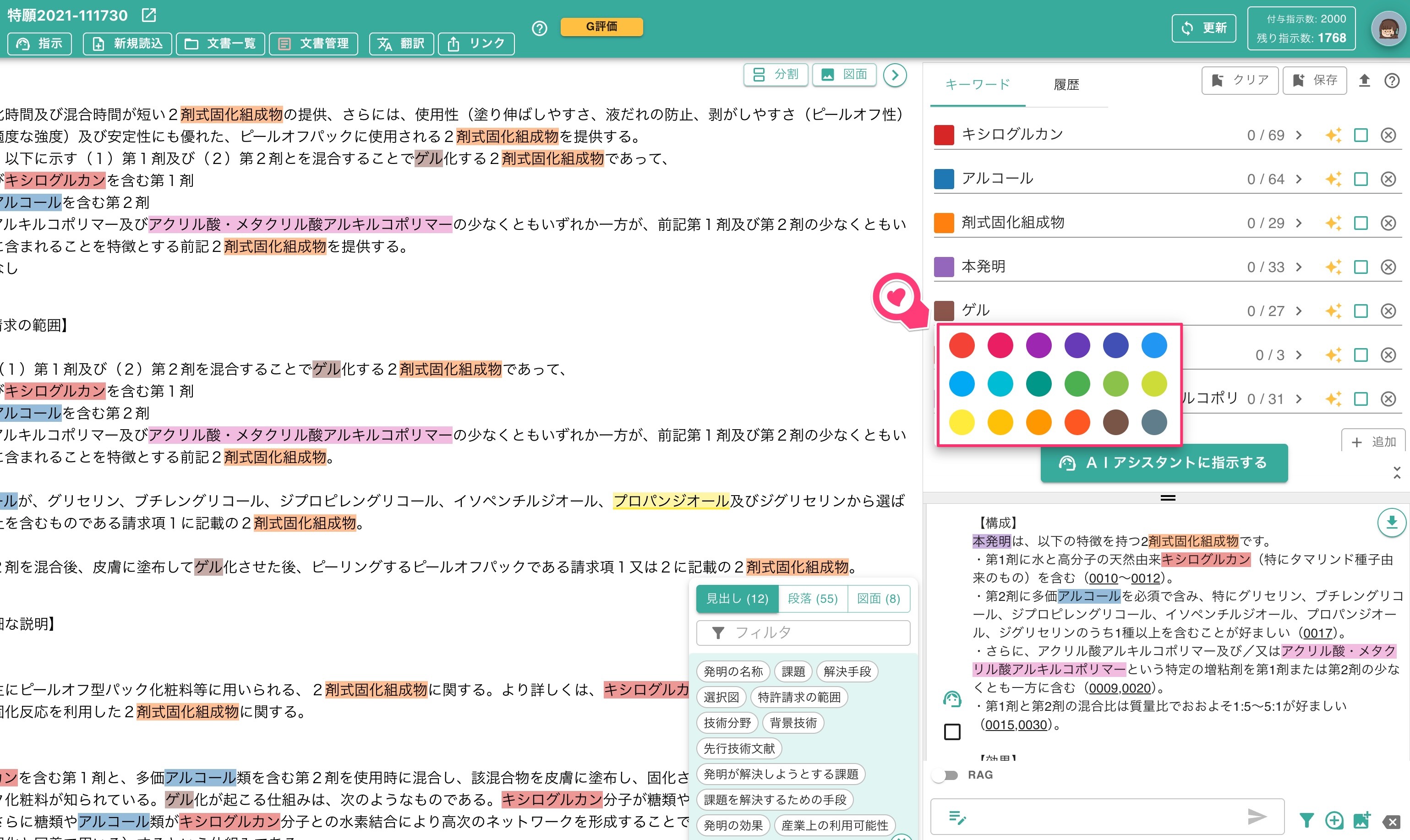Viewport: 1410px width, 840px height.
Task: Open the prompt template edit icon
Action: [x=957, y=818]
